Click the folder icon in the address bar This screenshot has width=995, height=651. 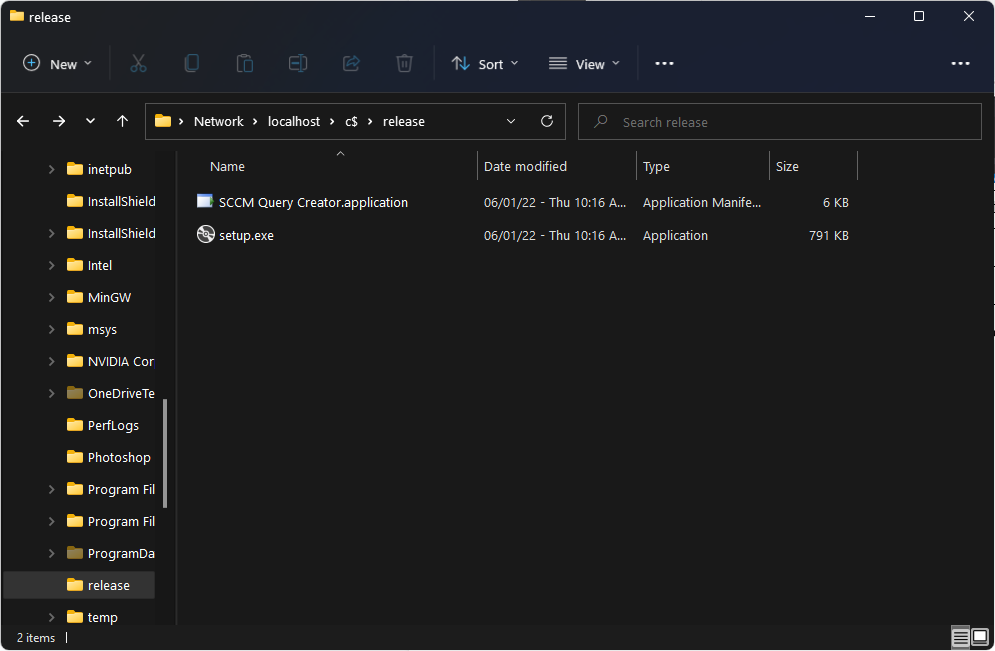click(163, 121)
